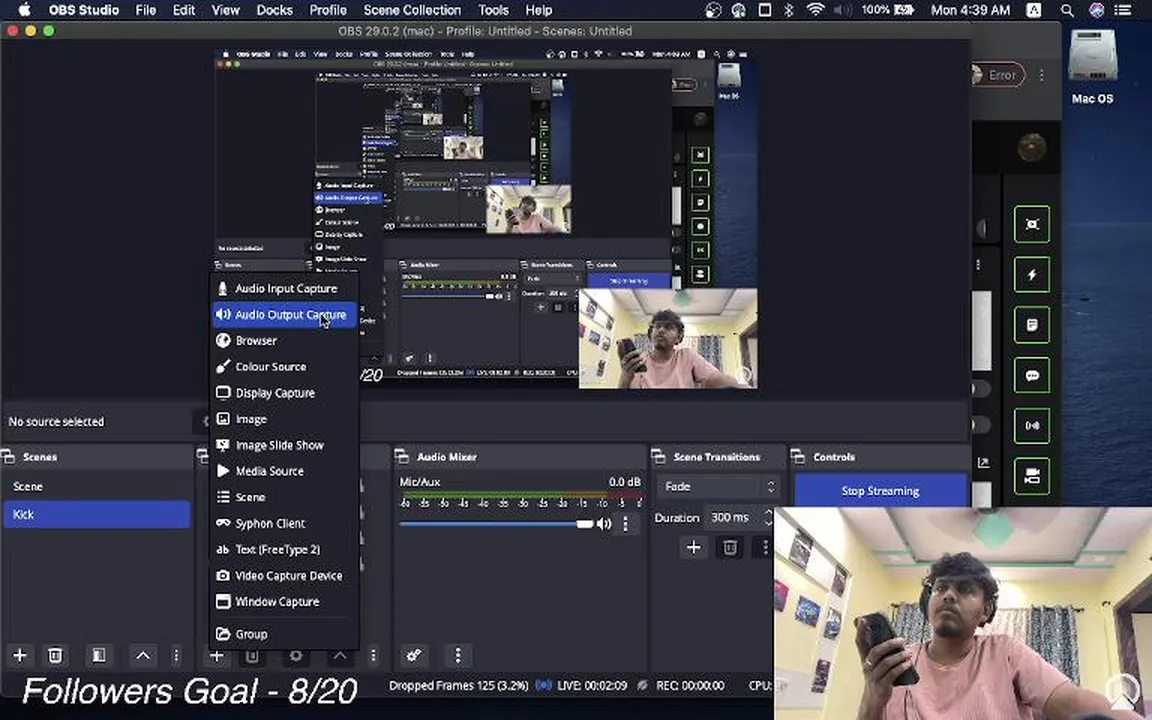Click the Scenes dock header icon

(x=9, y=457)
